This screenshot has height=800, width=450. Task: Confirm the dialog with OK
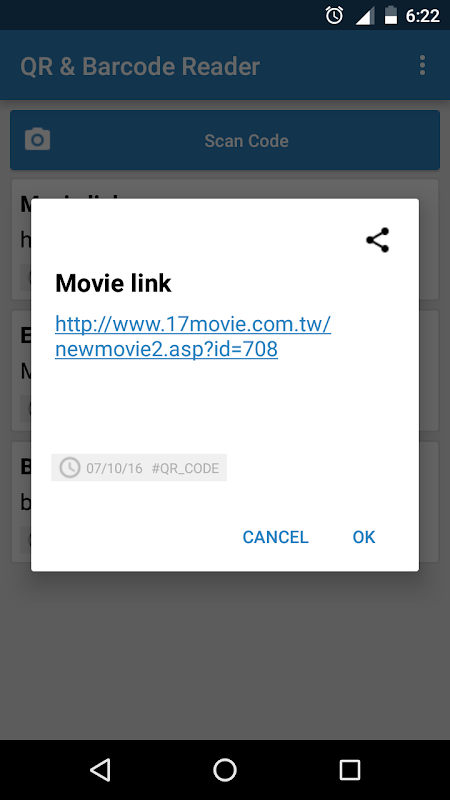[x=364, y=537]
